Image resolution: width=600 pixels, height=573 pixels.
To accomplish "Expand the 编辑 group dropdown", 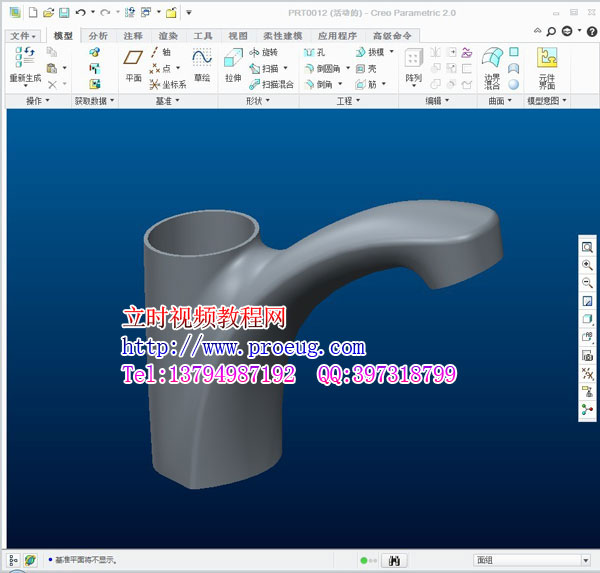I will pos(437,101).
